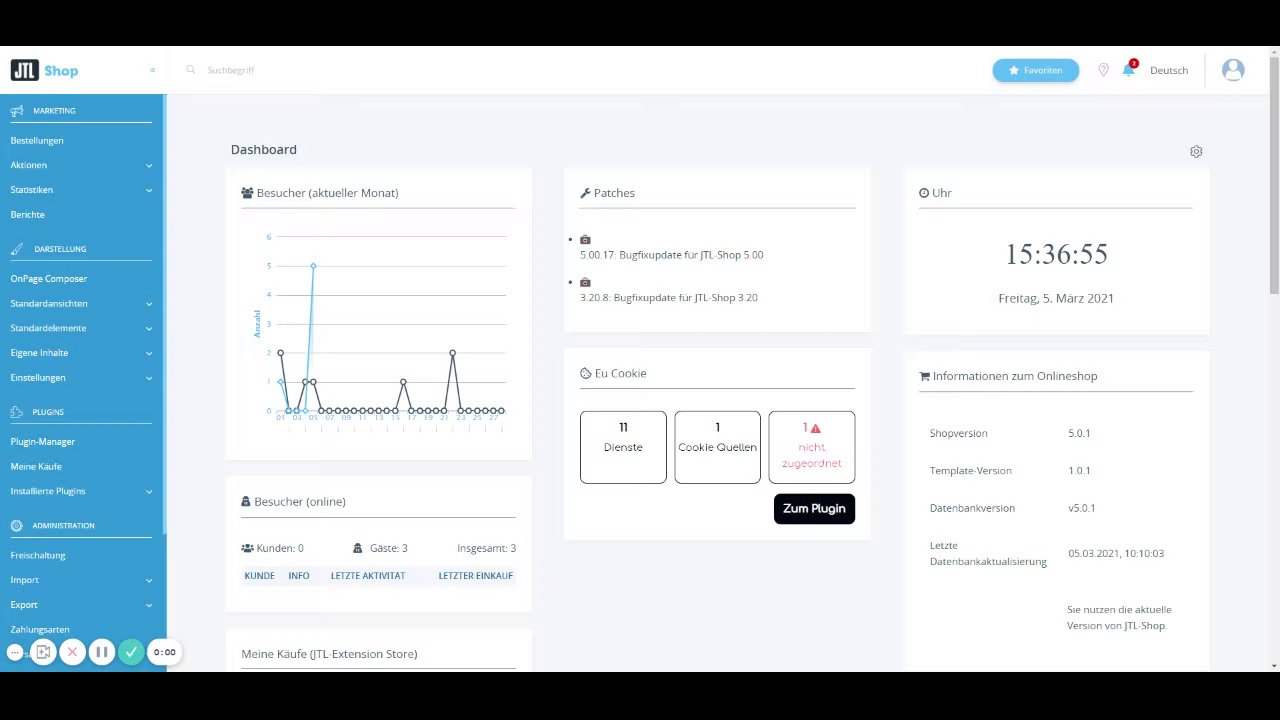Pause recording in the recorder toolbar
This screenshot has height=720, width=1280.
(101, 652)
